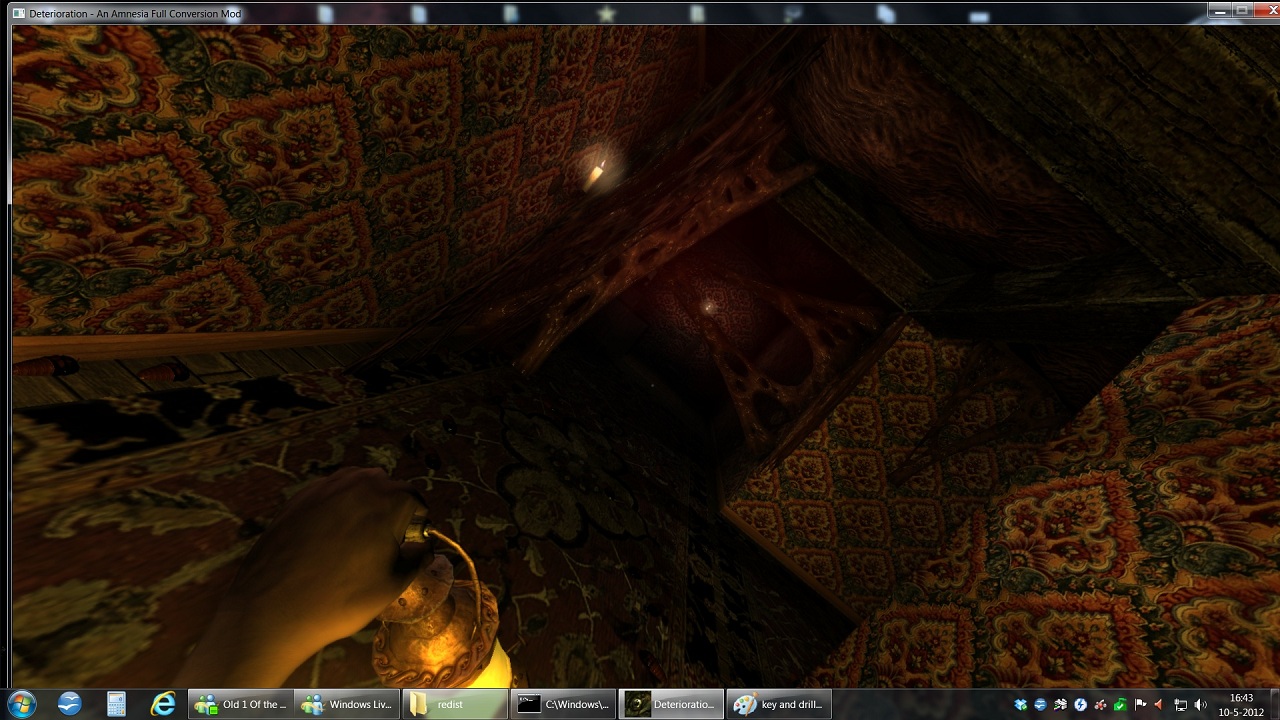The width and height of the screenshot is (1280, 720).
Task: Open Action Center flag icon in tray
Action: 1141,705
